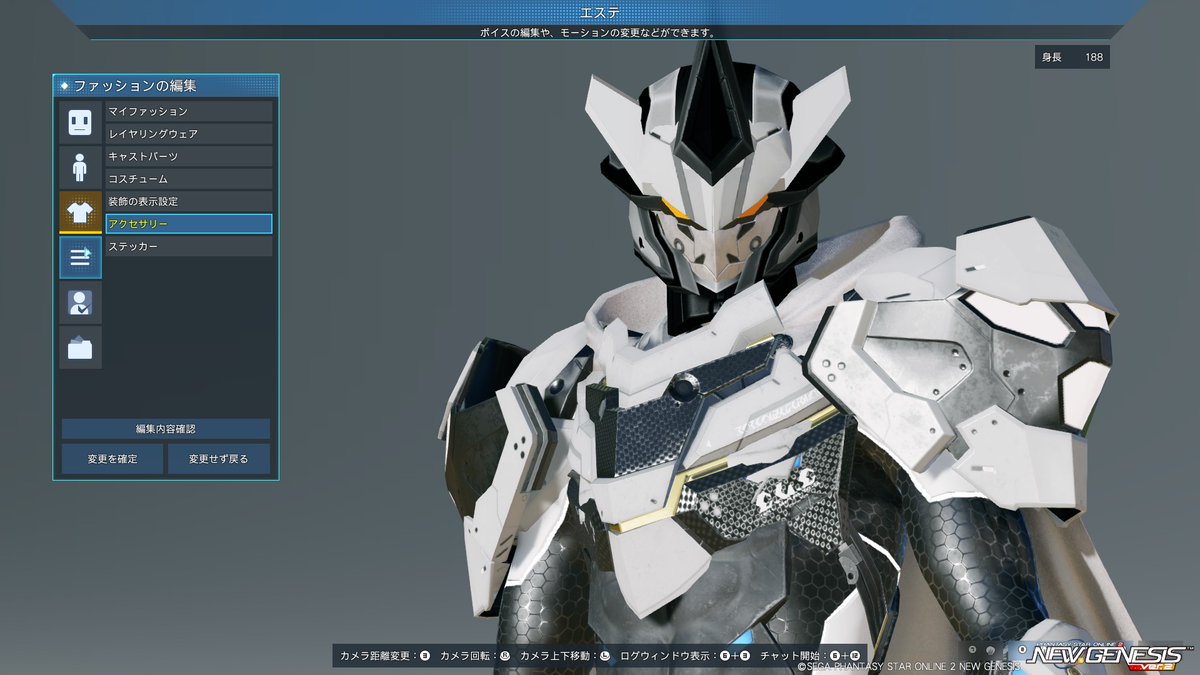Click 変更せず戻る to discard changes
This screenshot has height=675, width=1200.
(218, 459)
